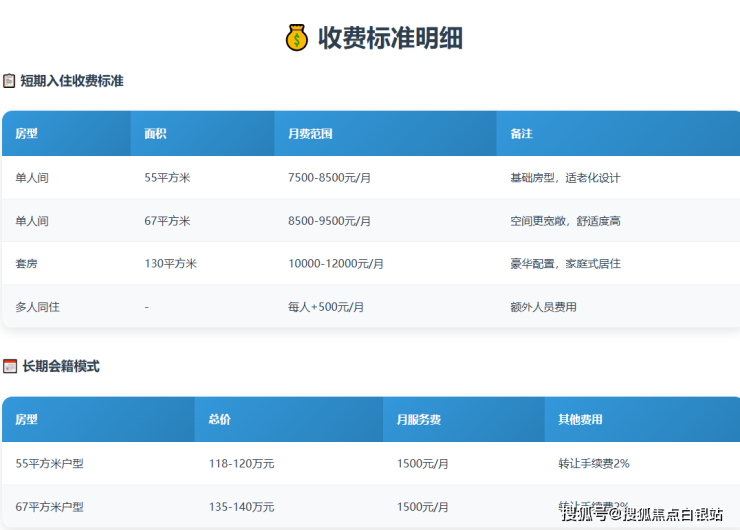Click the 其他费用 column header
Screen dimensions: 740x530
(580, 419)
